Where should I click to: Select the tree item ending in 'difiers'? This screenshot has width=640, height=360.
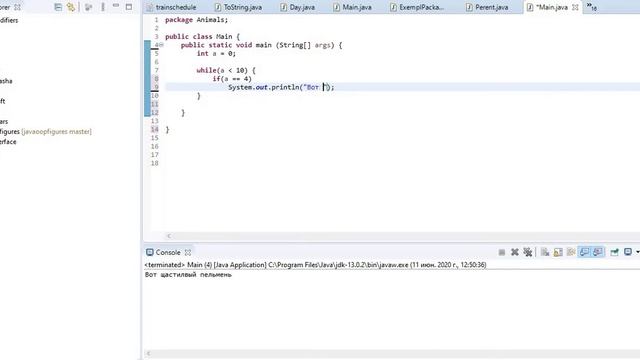(x=9, y=20)
